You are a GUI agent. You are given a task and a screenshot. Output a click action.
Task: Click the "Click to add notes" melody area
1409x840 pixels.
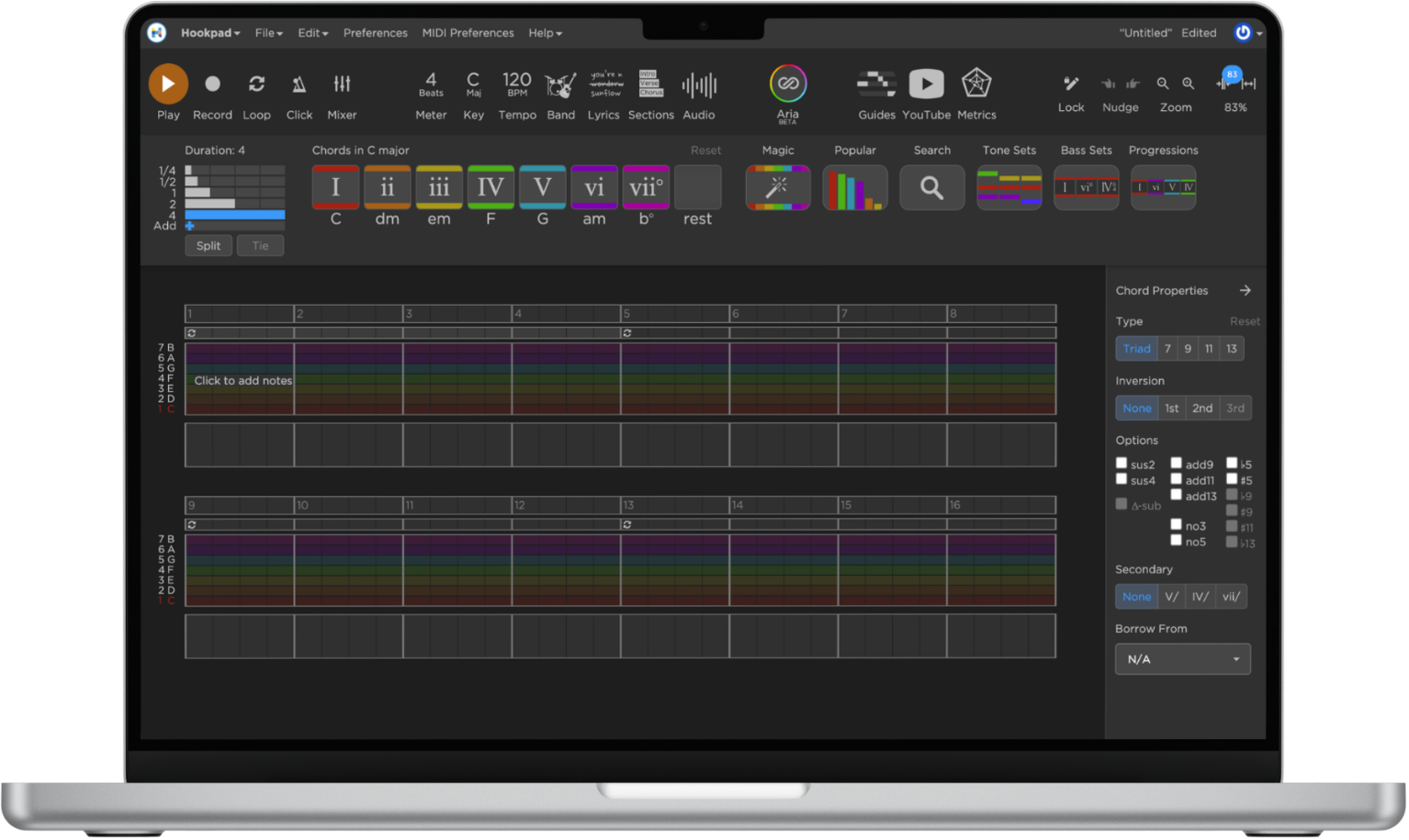click(x=242, y=381)
